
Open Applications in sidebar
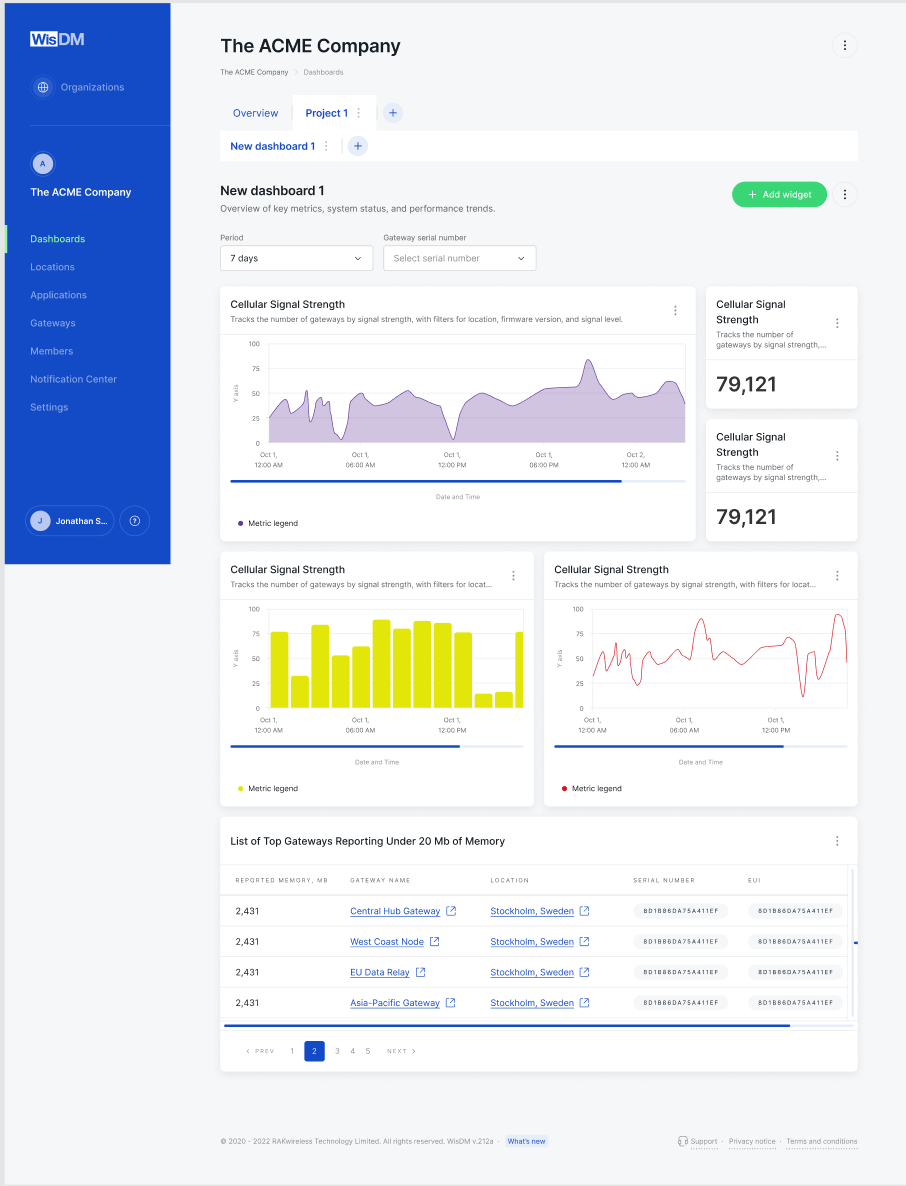[x=58, y=295]
